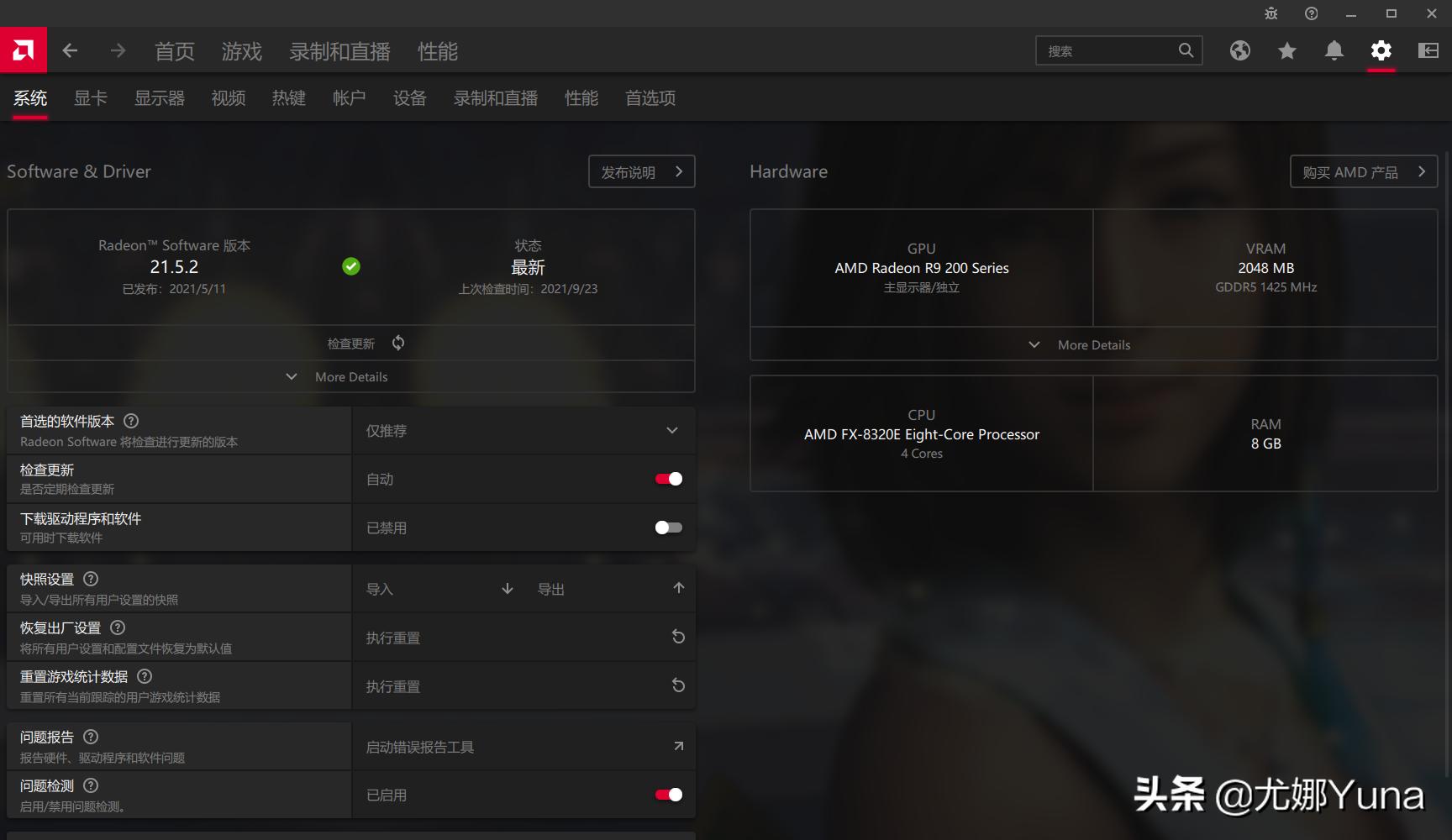This screenshot has width=1452, height=840.
Task: Click the forward navigation arrow
Action: pos(118,50)
